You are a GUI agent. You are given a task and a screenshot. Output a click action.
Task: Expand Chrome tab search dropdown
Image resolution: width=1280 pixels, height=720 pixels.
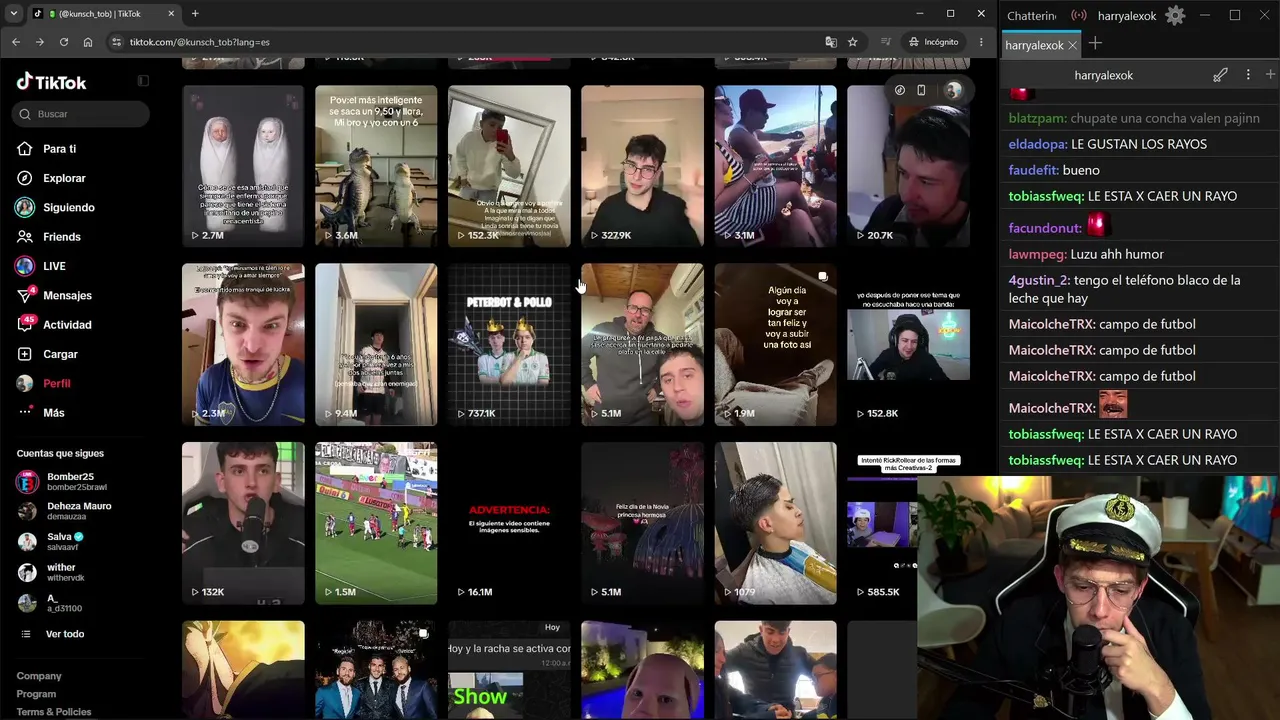[14, 14]
